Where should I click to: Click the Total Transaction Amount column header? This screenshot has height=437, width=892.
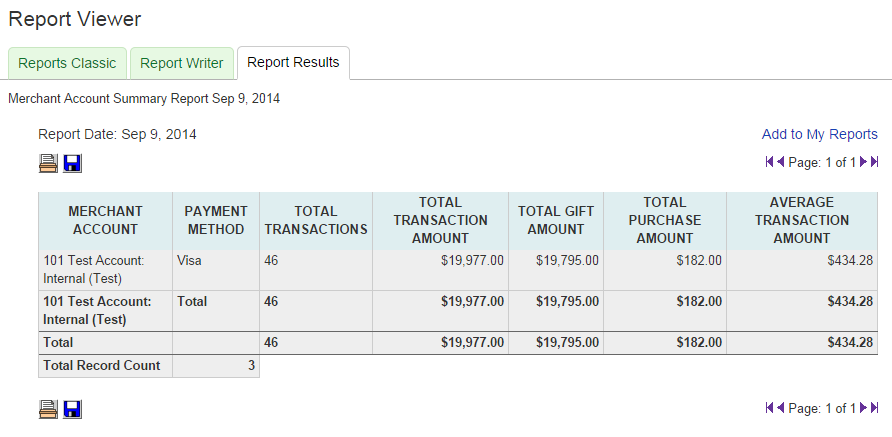[440, 220]
